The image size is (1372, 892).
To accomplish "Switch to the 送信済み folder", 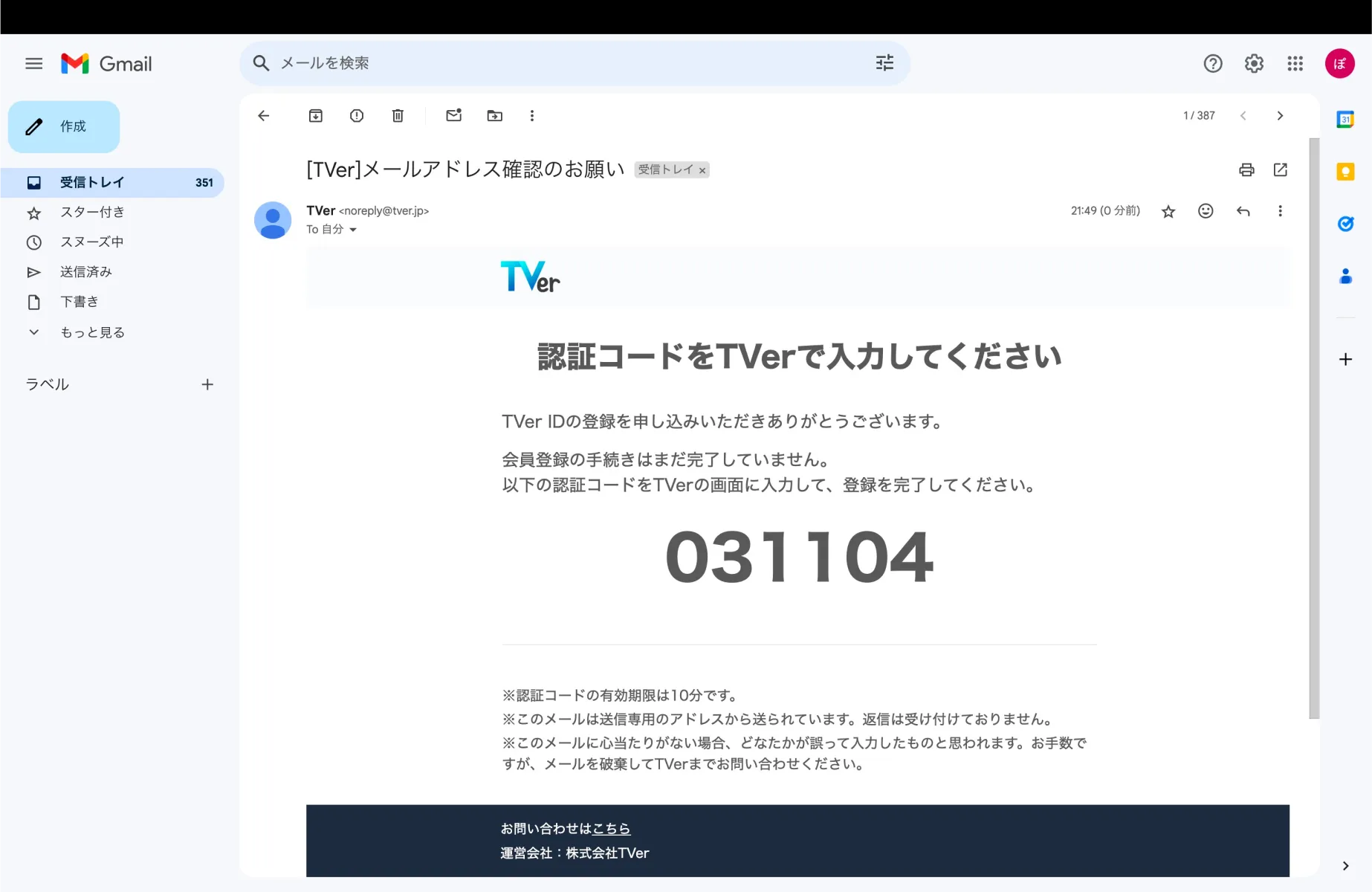I will [x=85, y=271].
